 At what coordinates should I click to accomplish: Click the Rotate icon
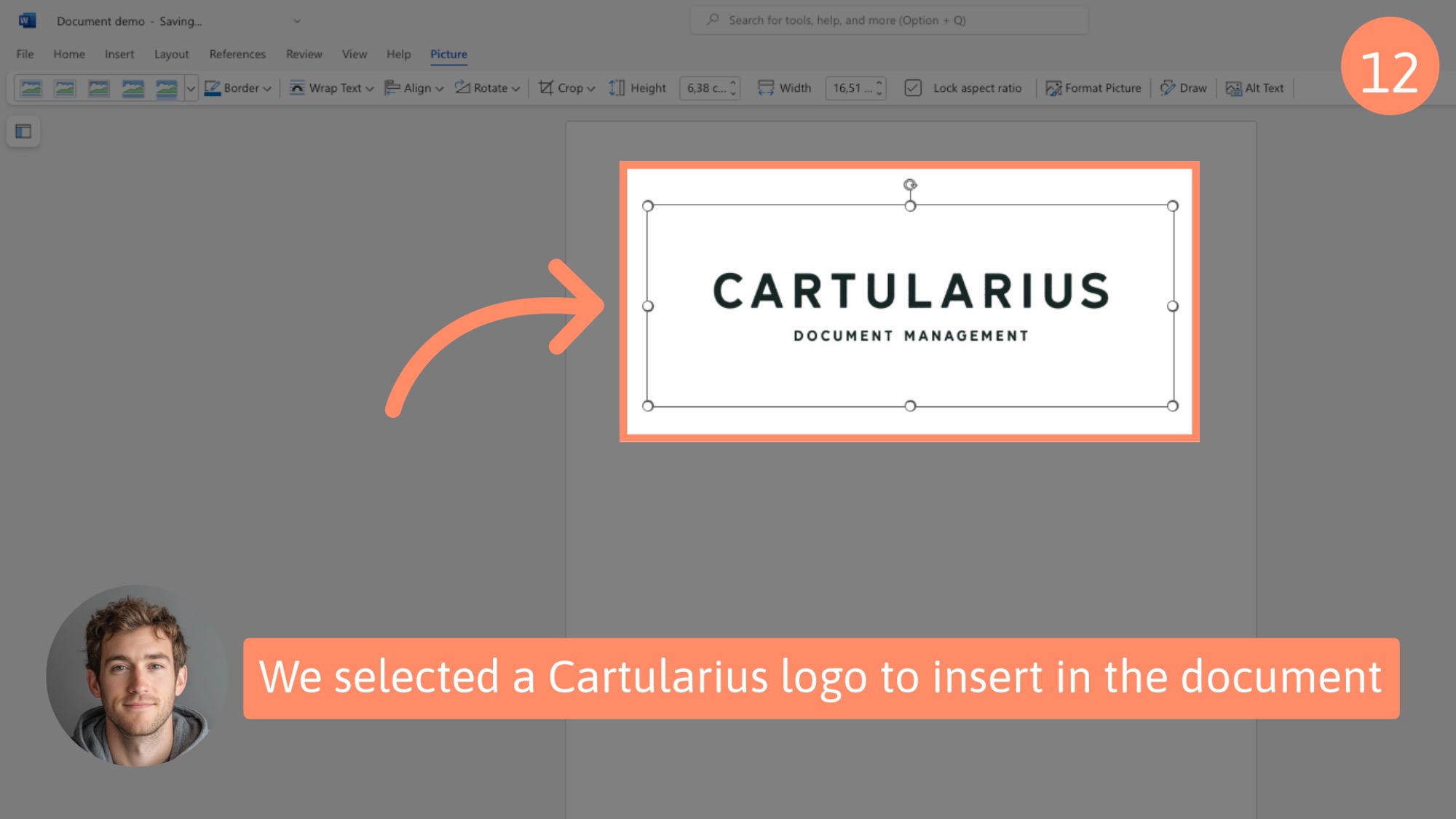click(462, 88)
